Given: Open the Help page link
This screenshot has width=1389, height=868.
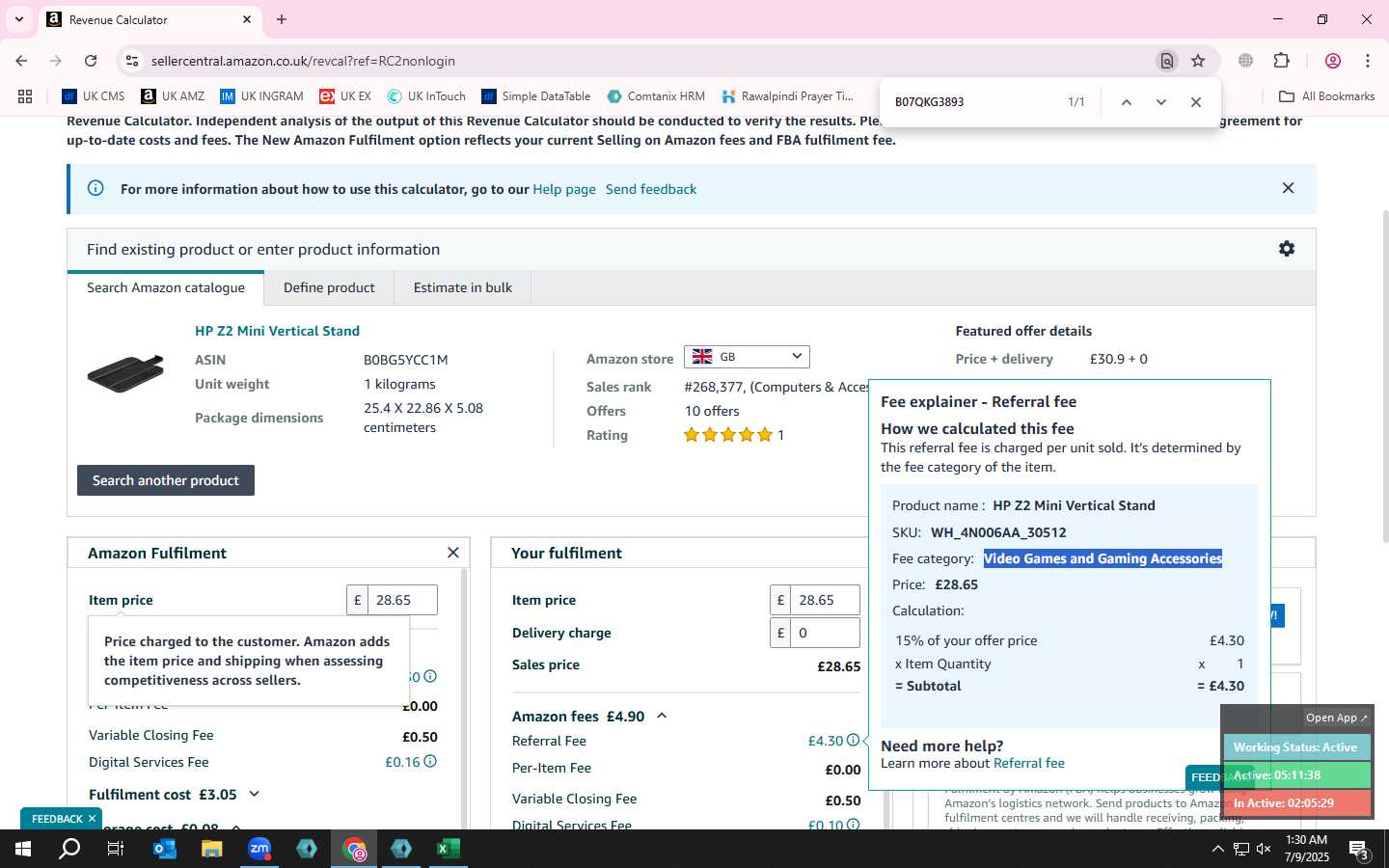Looking at the screenshot, I should 564,189.
